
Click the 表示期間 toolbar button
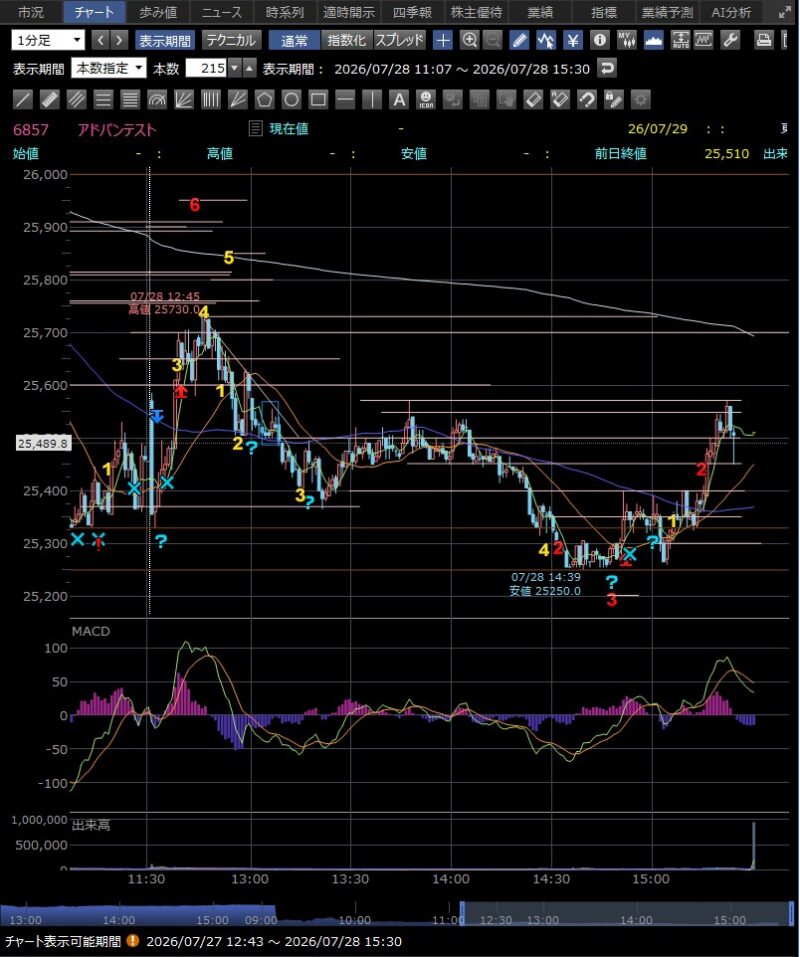pyautogui.click(x=165, y=41)
